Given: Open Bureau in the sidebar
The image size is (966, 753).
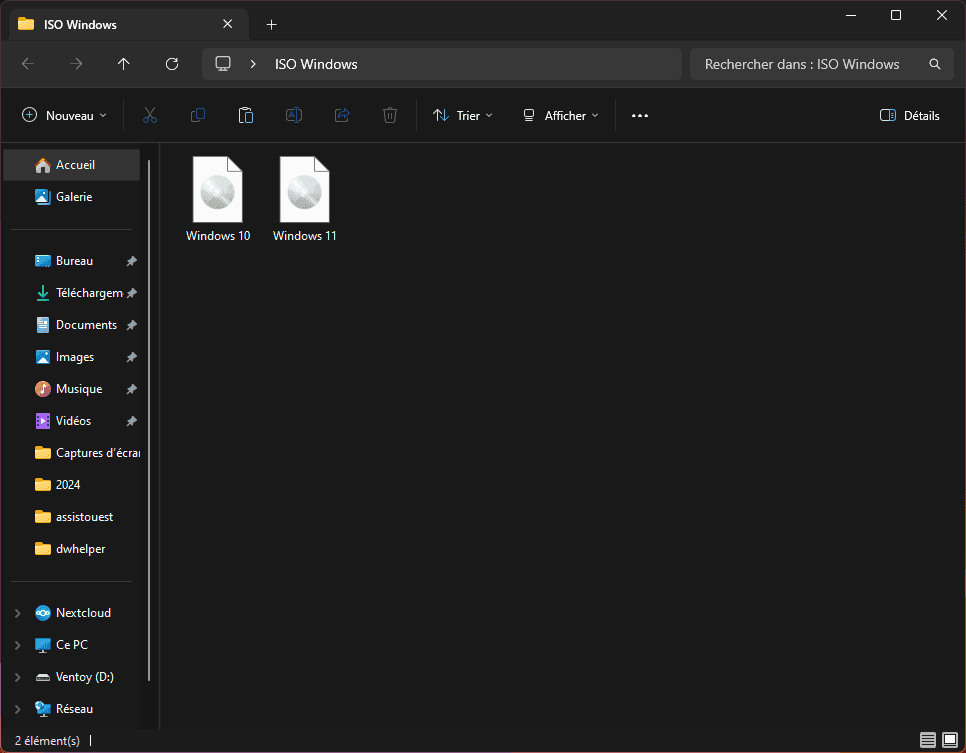Looking at the screenshot, I should click(71, 261).
